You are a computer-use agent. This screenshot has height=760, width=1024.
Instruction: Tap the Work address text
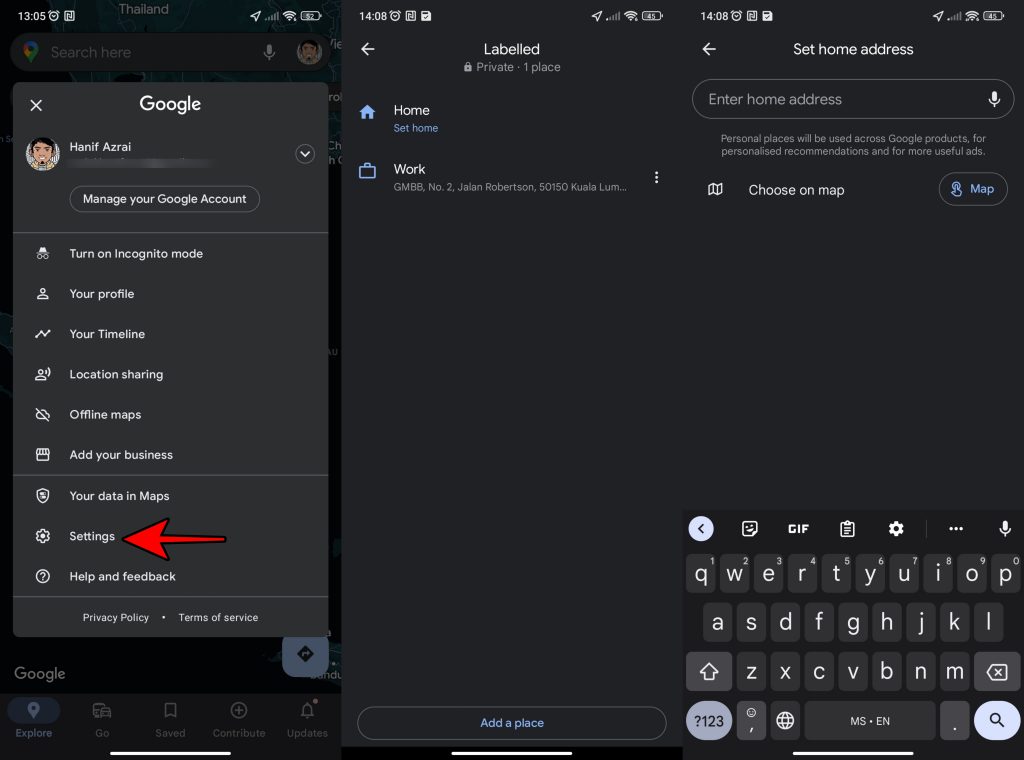510,187
